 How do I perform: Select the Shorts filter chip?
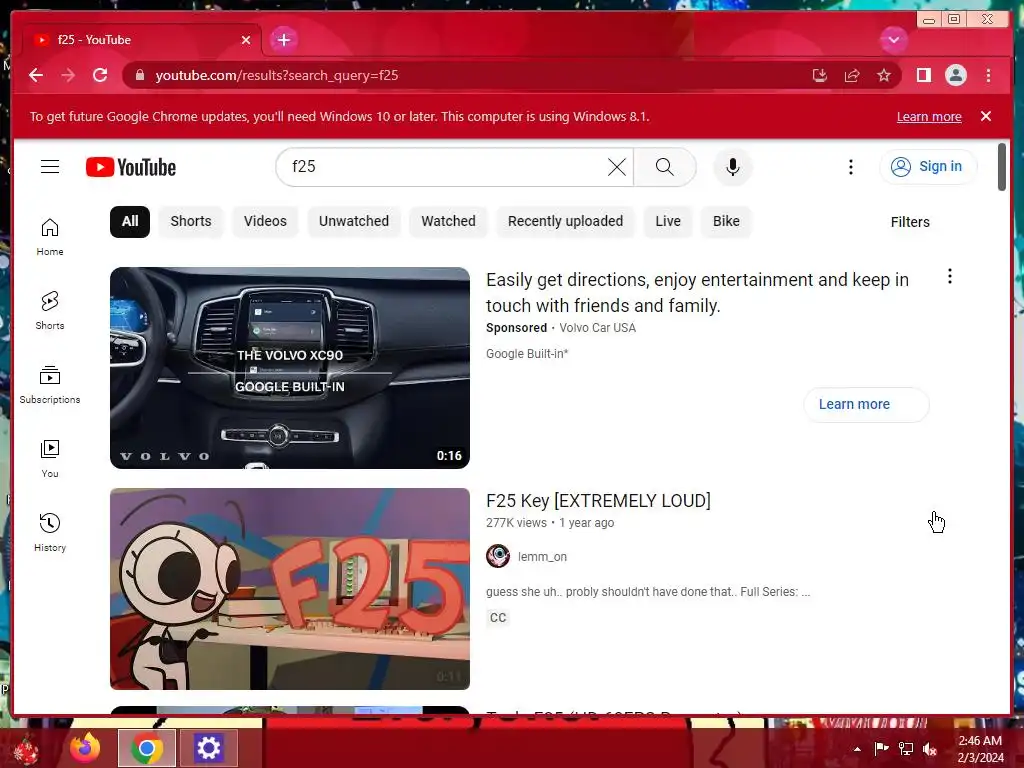pyautogui.click(x=191, y=221)
